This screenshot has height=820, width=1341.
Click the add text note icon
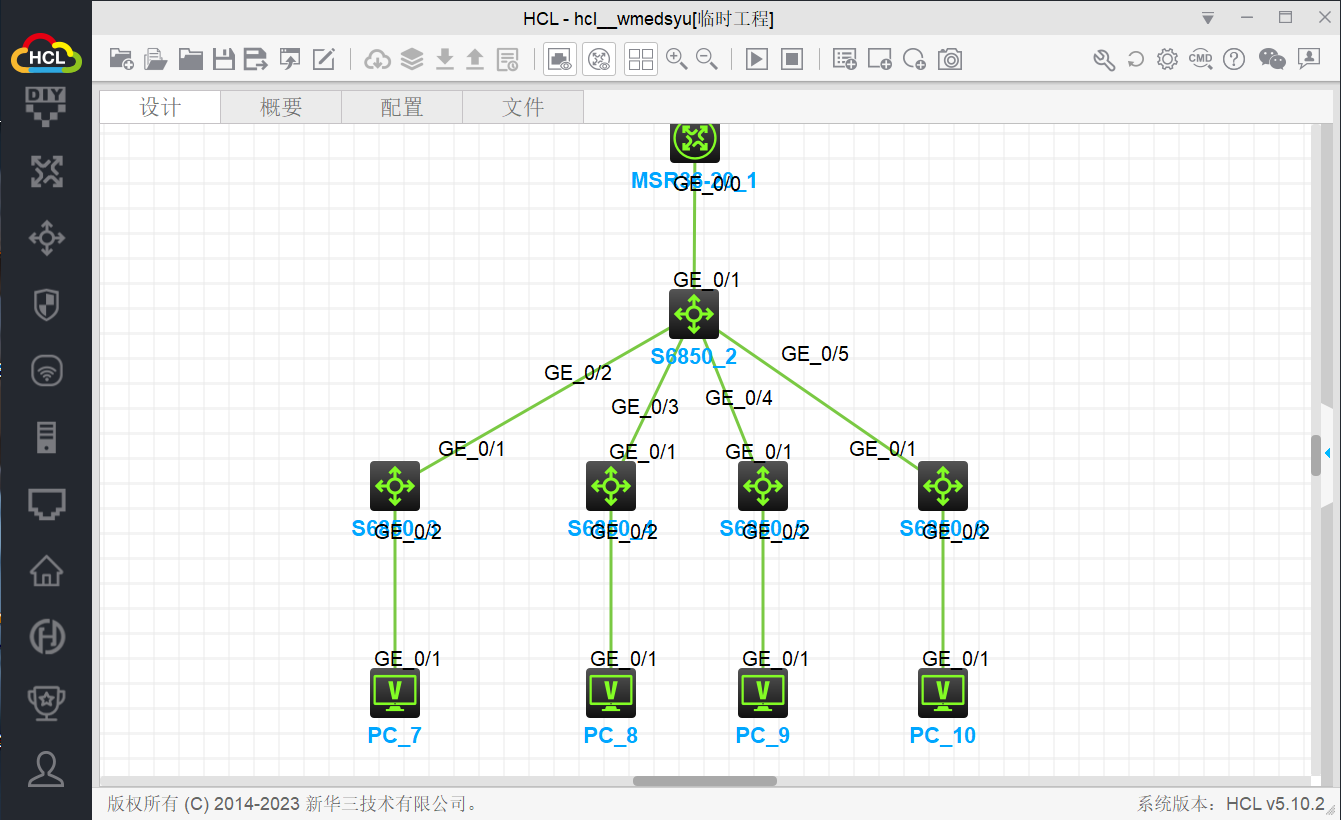coord(845,59)
